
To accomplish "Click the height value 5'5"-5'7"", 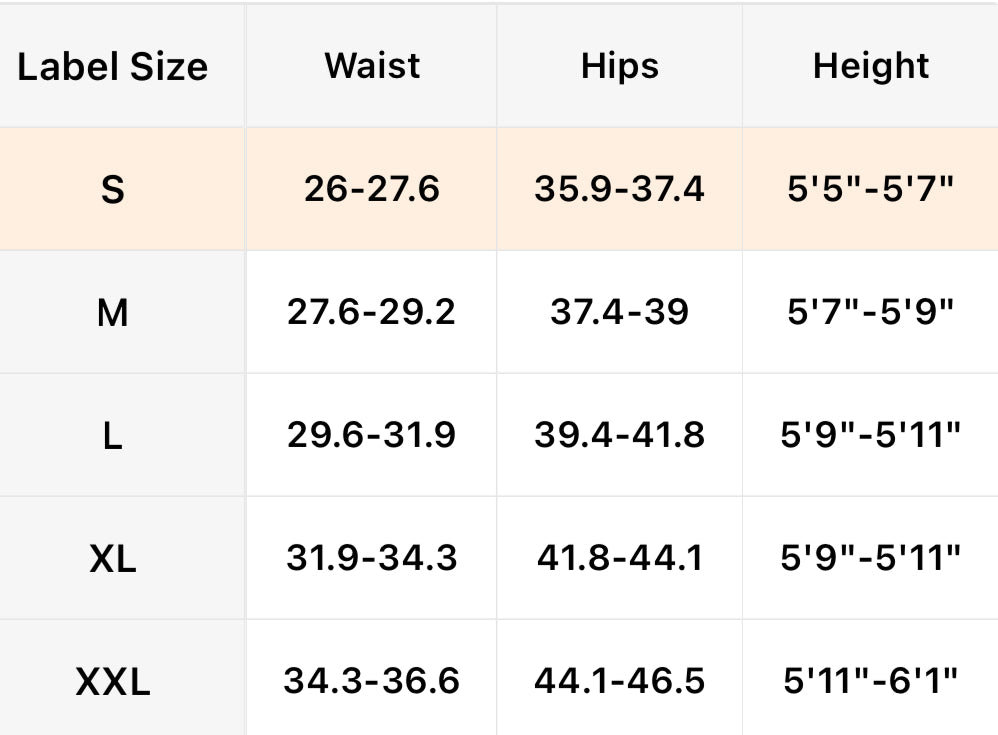I will 871,188.
